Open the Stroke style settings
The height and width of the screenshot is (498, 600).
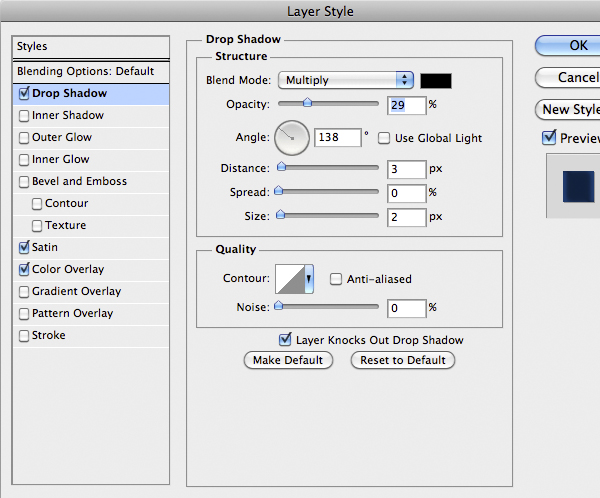point(48,336)
